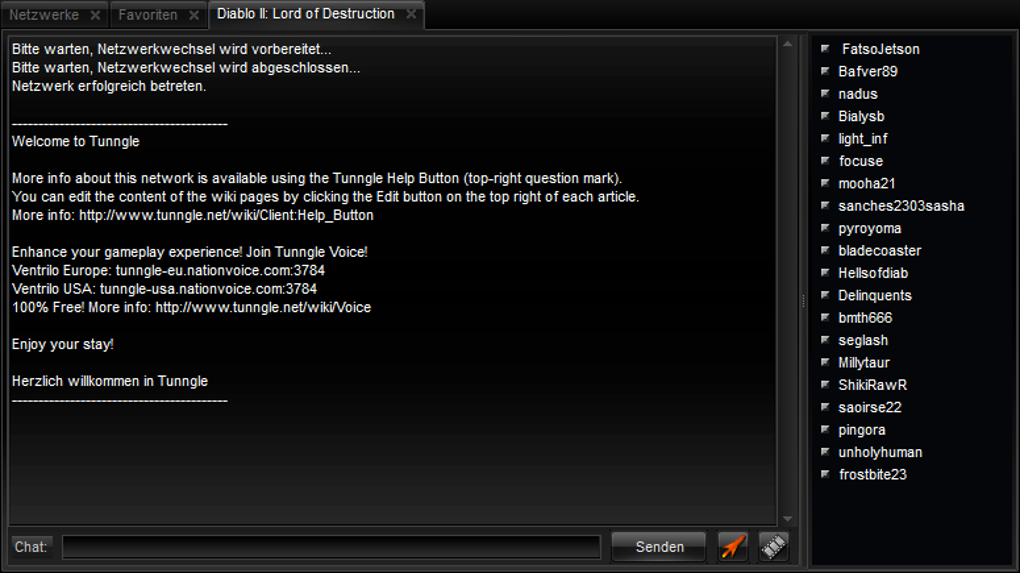Click the chat scrollbar down arrow
The height and width of the screenshot is (573, 1020).
(788, 519)
